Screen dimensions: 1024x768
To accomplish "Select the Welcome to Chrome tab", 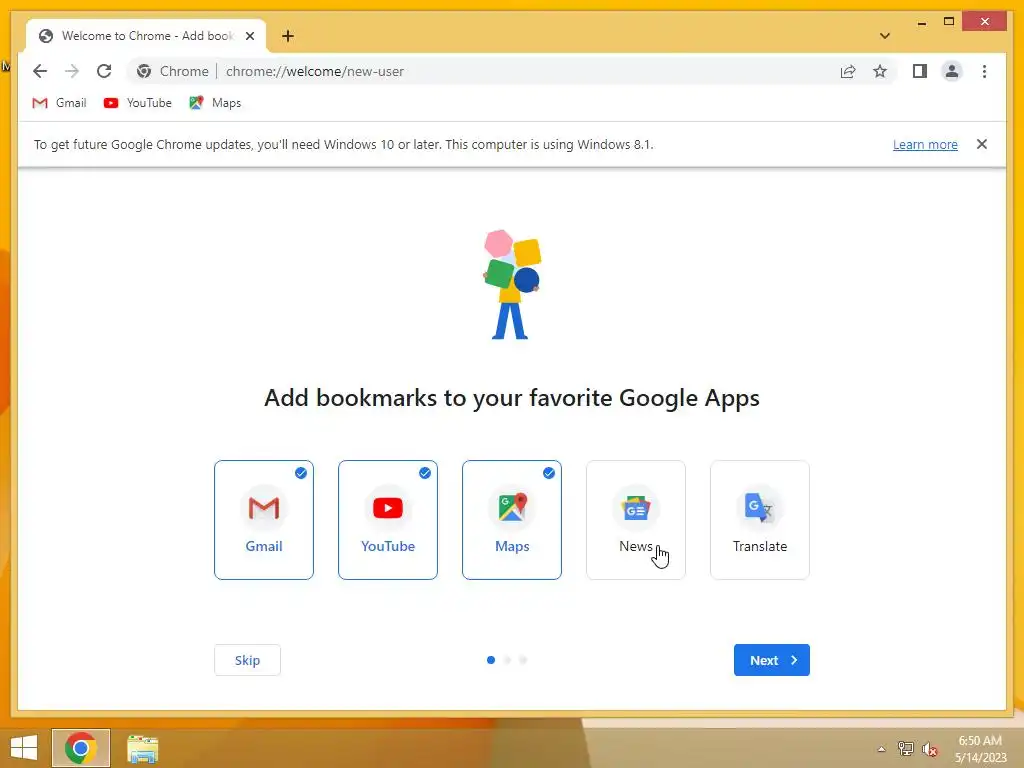I will (x=146, y=36).
